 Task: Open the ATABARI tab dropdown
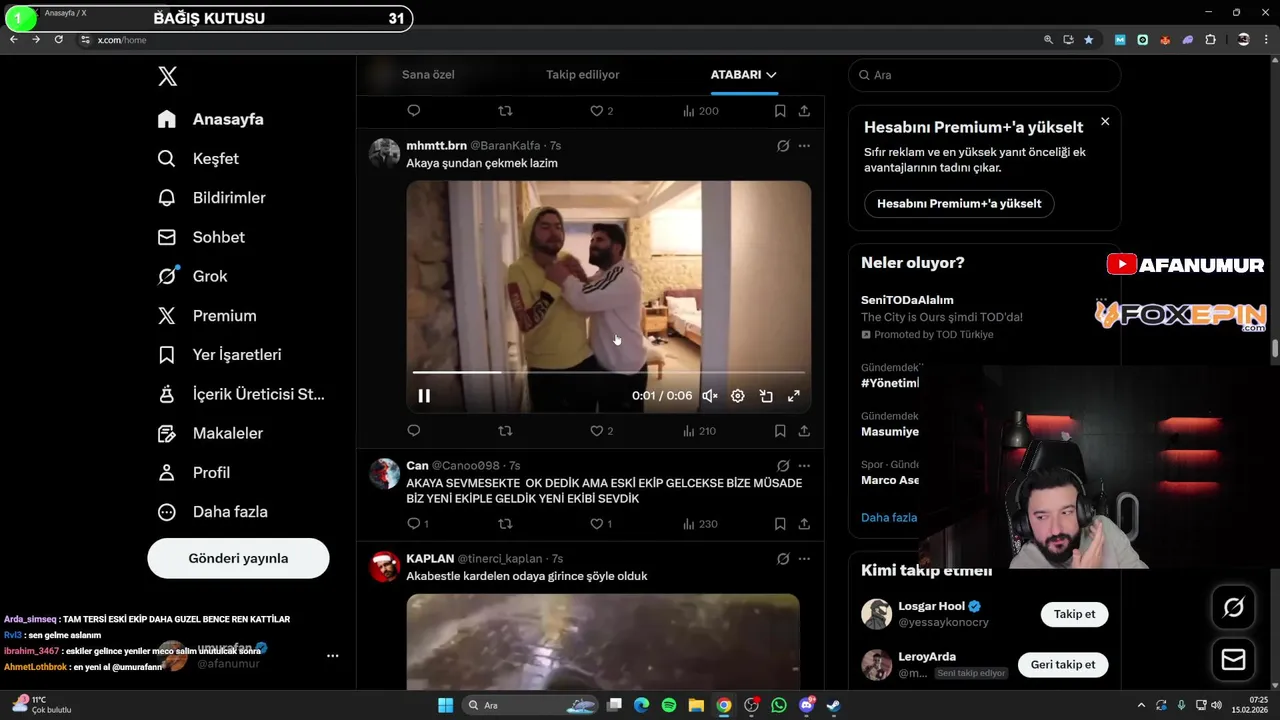point(744,75)
